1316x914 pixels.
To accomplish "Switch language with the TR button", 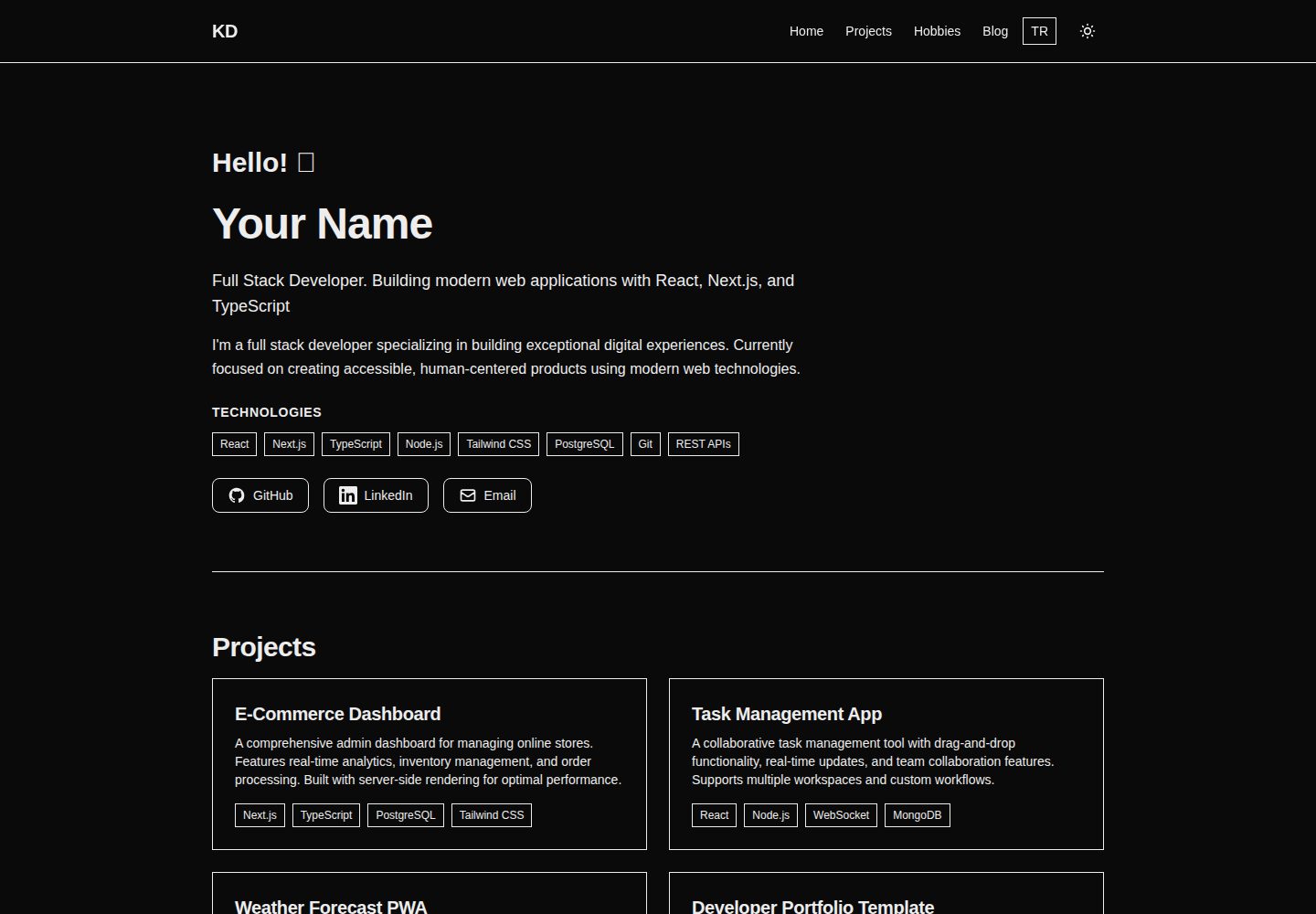I will (1039, 31).
